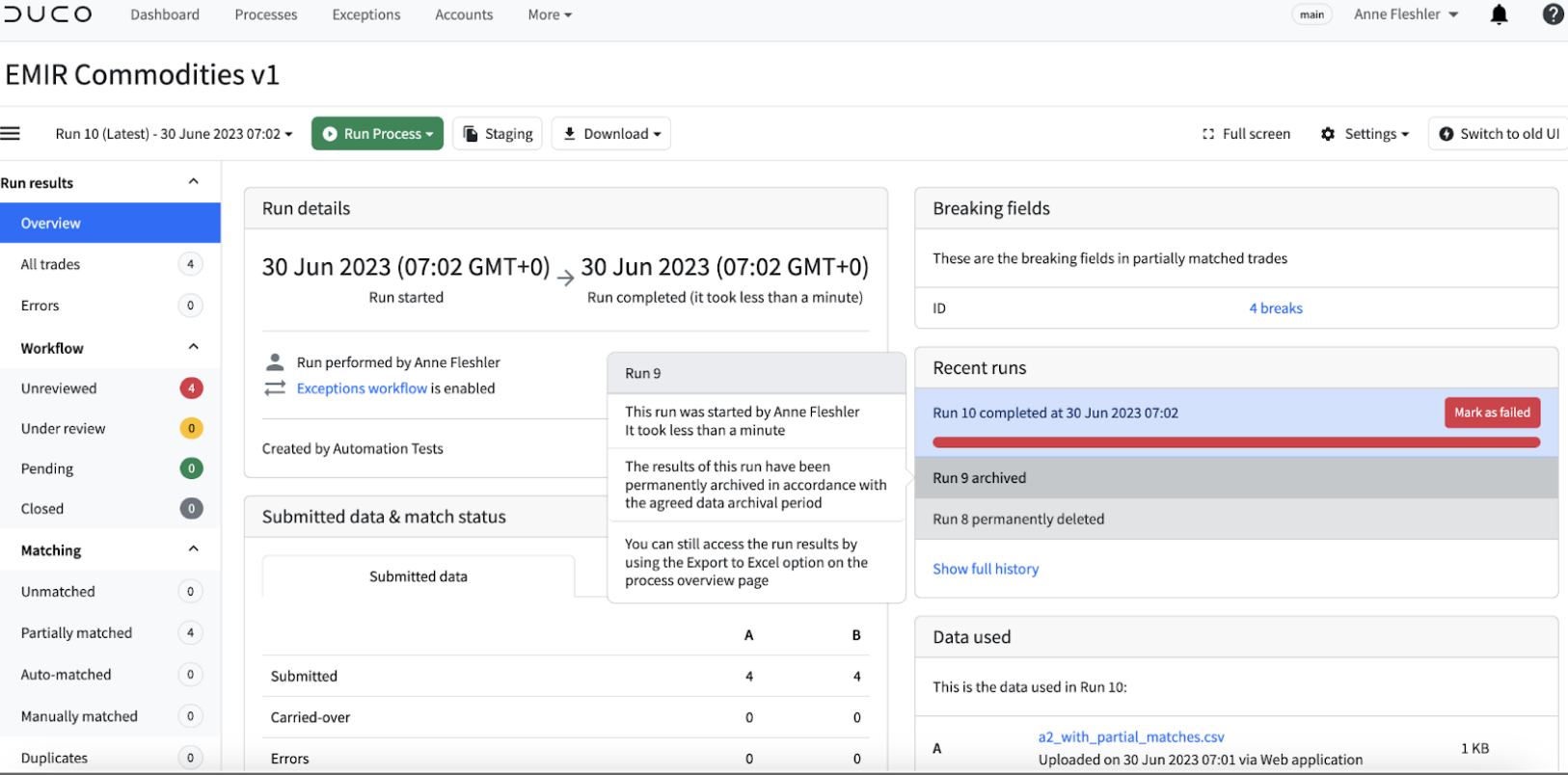Screen dimensions: 1568x775
Task: Select the Submitted data tab
Action: (x=419, y=576)
